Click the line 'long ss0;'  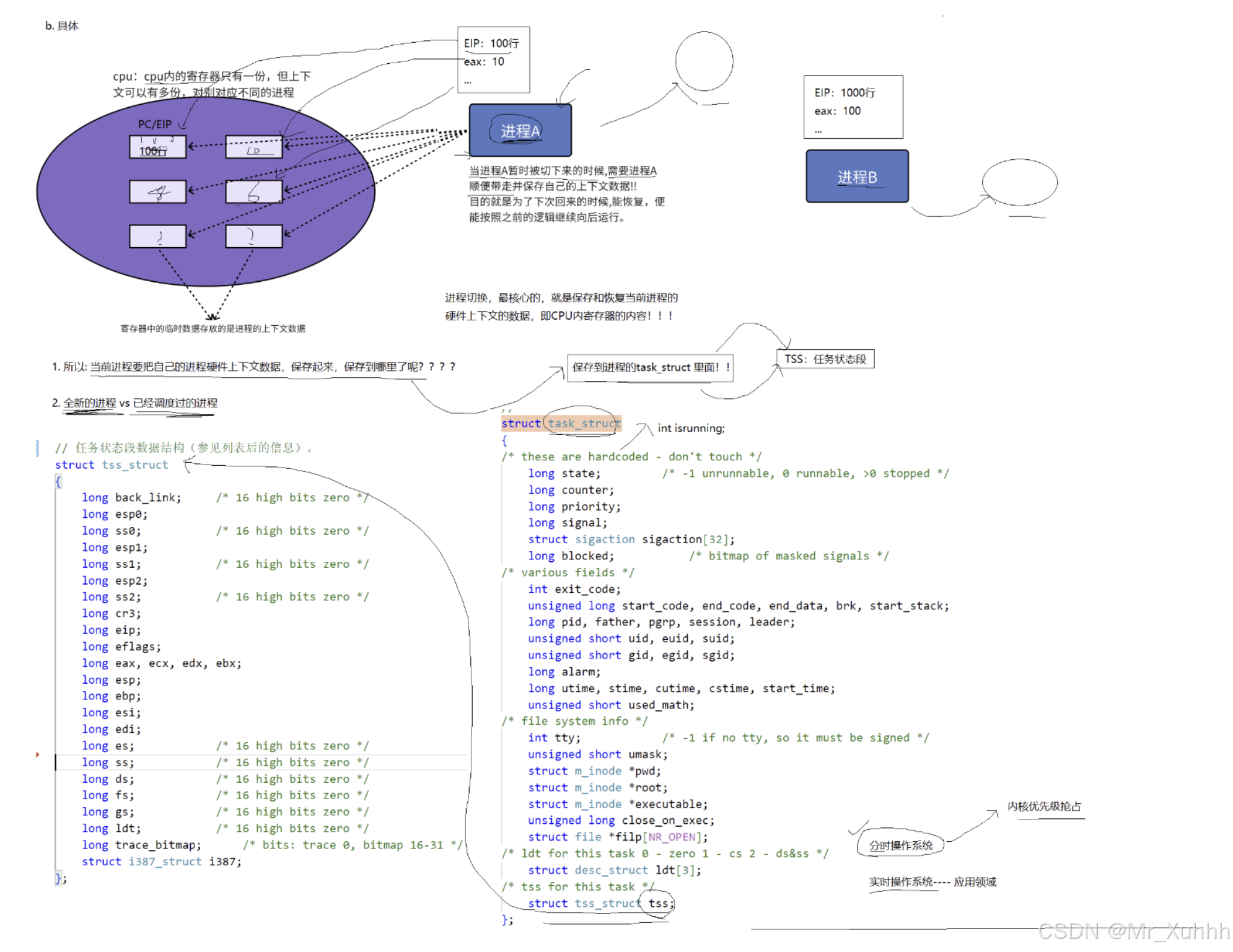pos(112,531)
